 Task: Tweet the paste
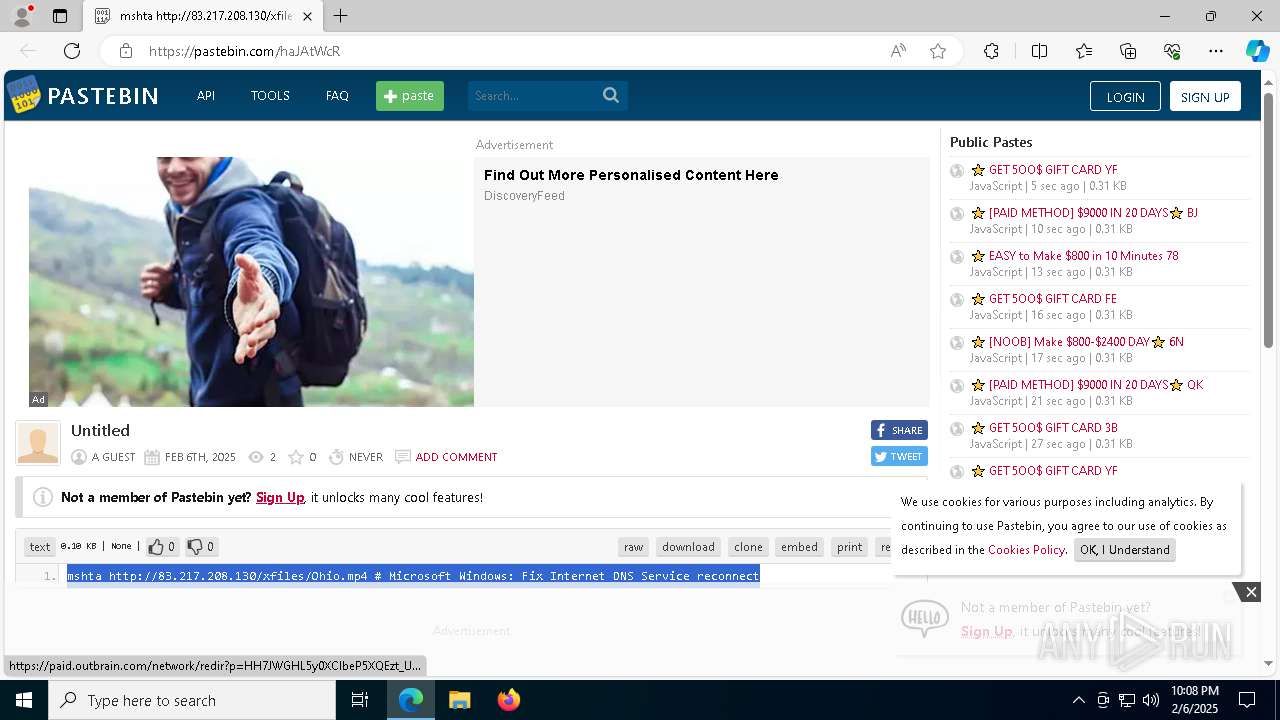click(899, 456)
